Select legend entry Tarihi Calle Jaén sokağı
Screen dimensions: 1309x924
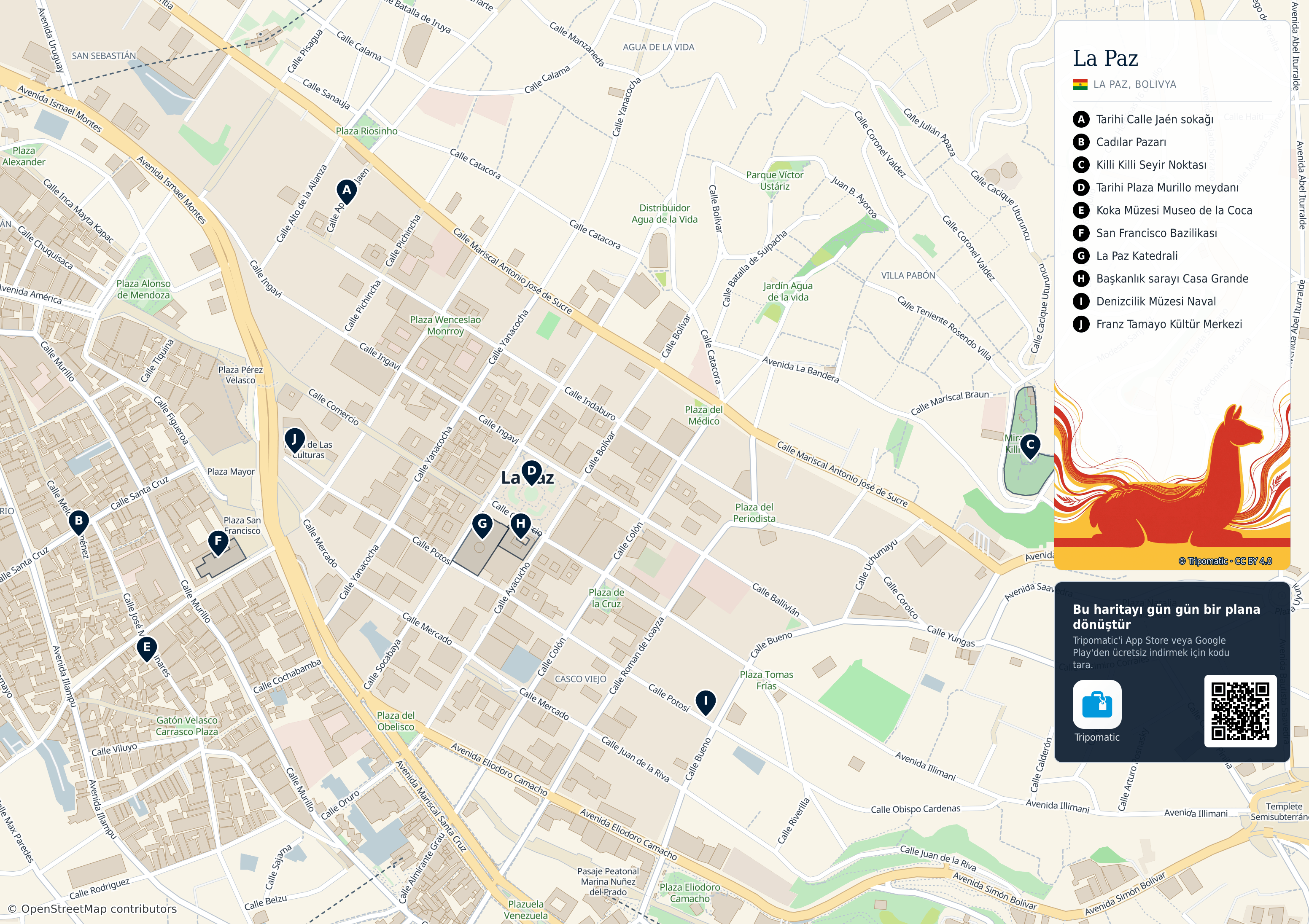point(1154,119)
